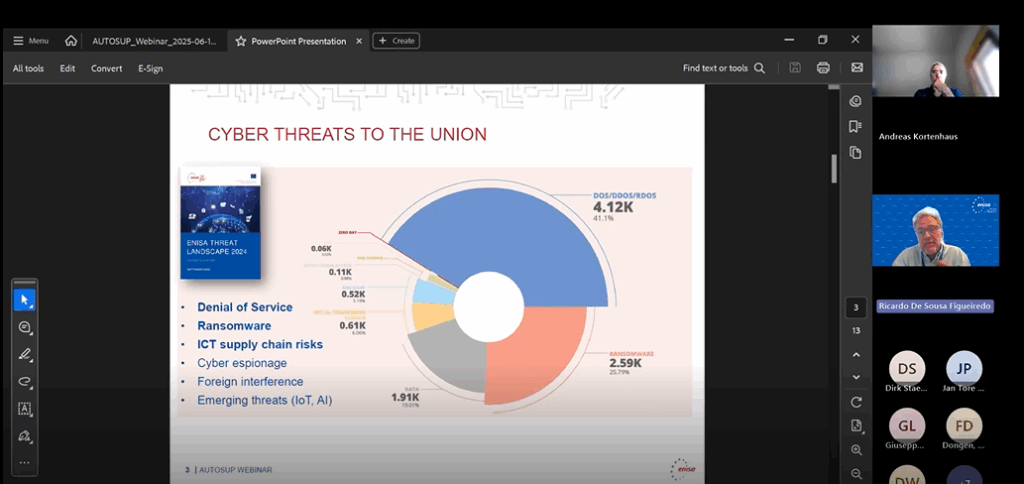Open the fill and sign tool
This screenshot has height=484, width=1024.
click(x=25, y=436)
